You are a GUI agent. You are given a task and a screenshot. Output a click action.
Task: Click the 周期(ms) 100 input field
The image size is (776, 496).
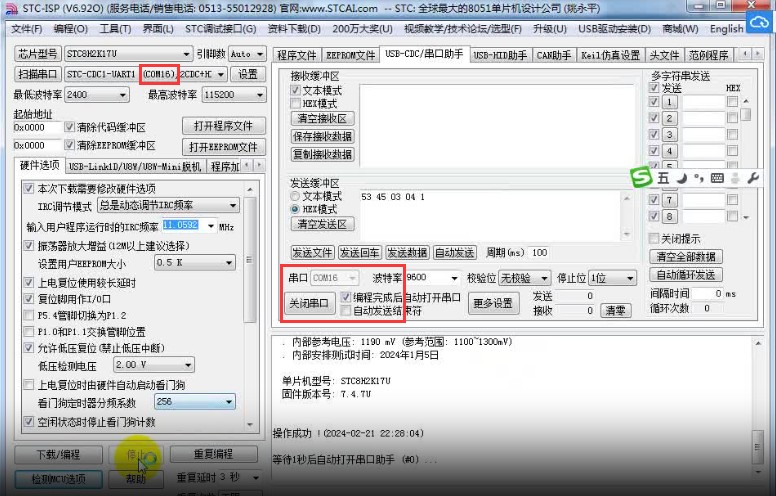pyautogui.click(x=540, y=253)
